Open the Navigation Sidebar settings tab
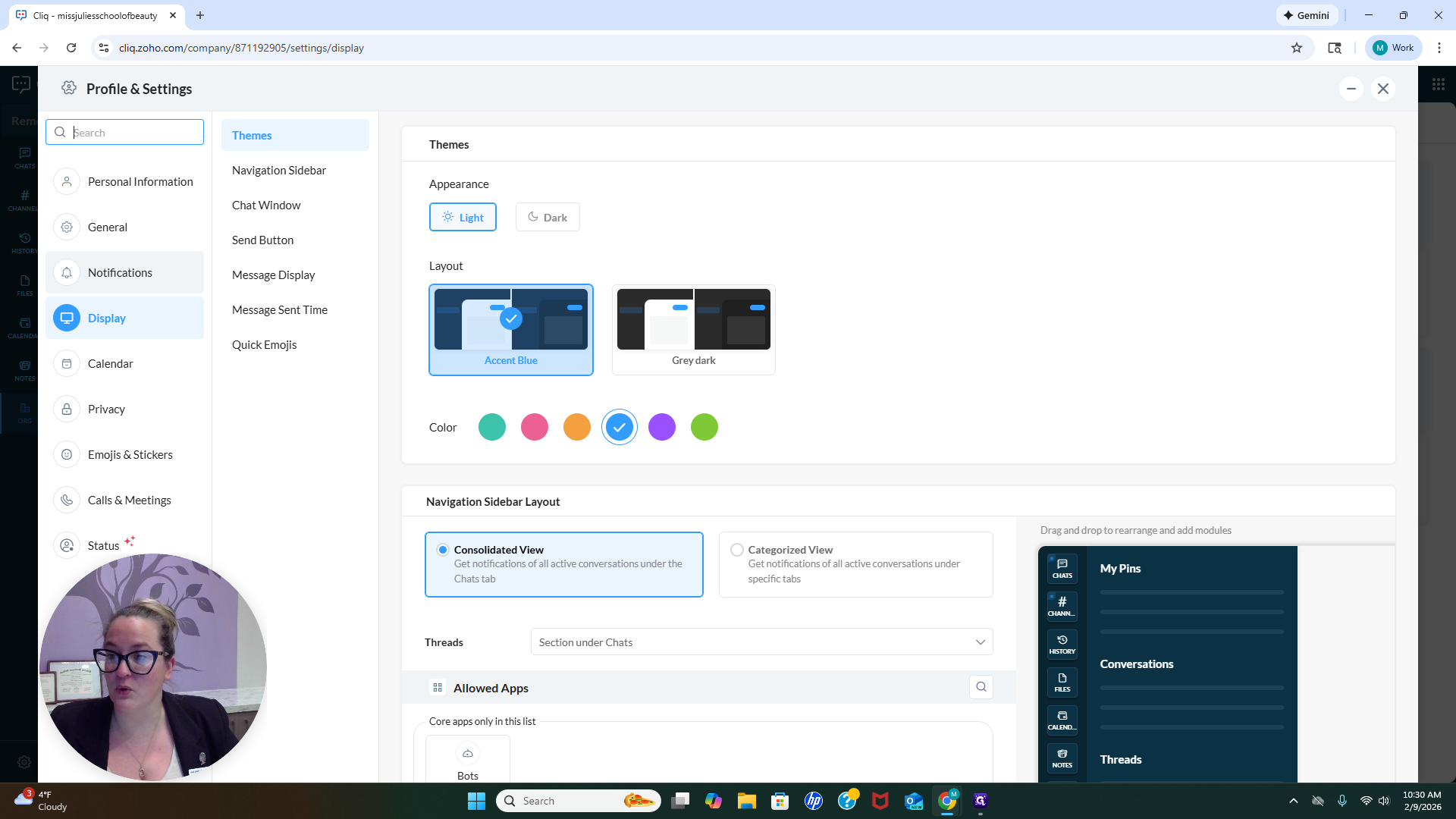The image size is (1456, 819). pyautogui.click(x=279, y=171)
